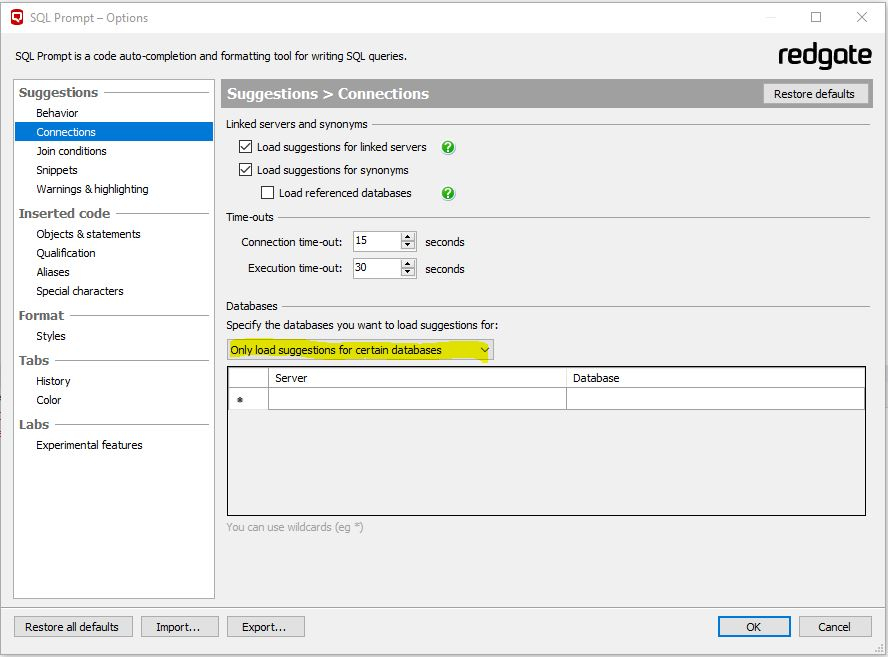Click the empty Database cell in new row
Screen dimensions: 888x657
(x=716, y=399)
